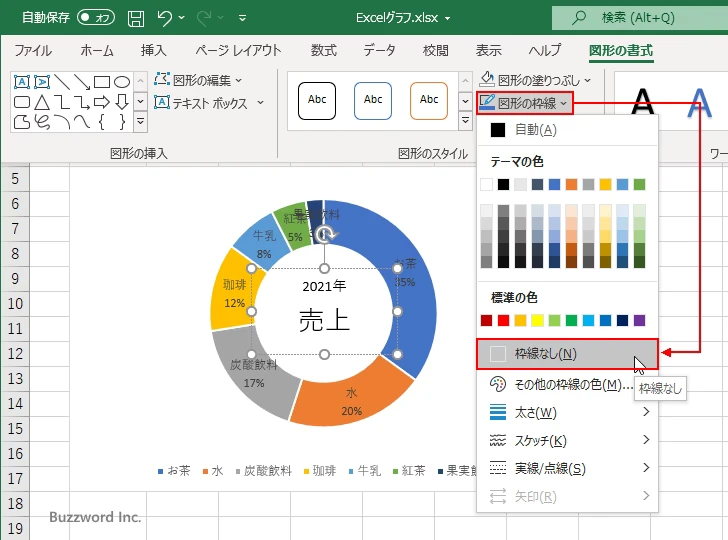Viewport: 728px width, 540px height.
Task: Select the down block arrow shape
Action: 122,102
